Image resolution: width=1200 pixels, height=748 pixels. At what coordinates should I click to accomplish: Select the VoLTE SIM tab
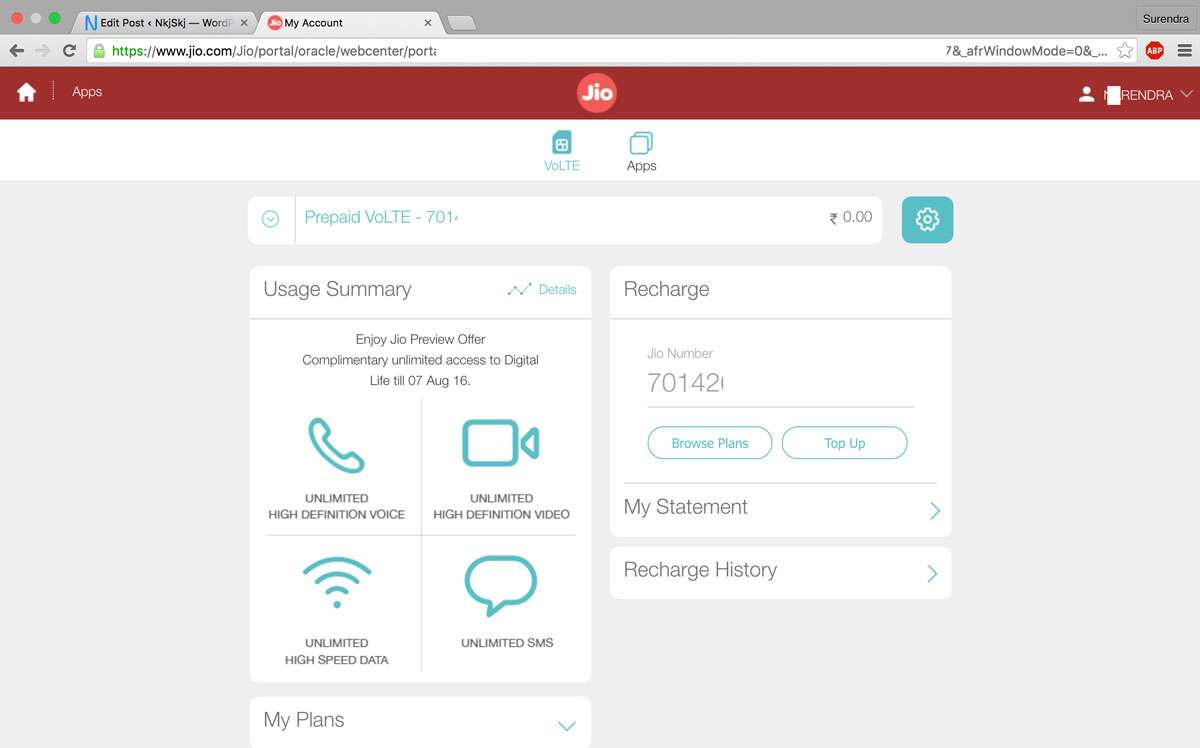(562, 152)
